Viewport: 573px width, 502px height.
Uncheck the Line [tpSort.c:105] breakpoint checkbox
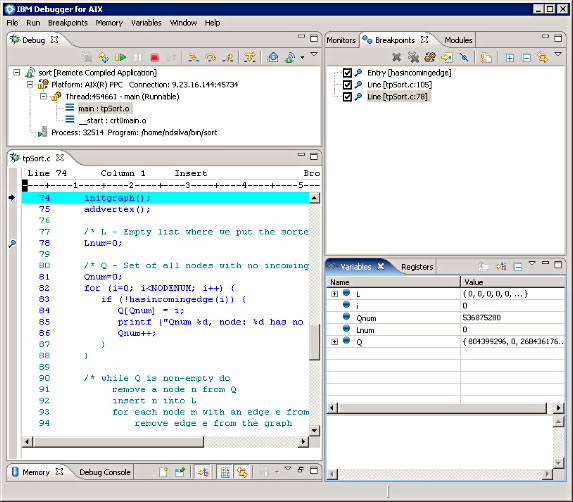click(x=347, y=85)
